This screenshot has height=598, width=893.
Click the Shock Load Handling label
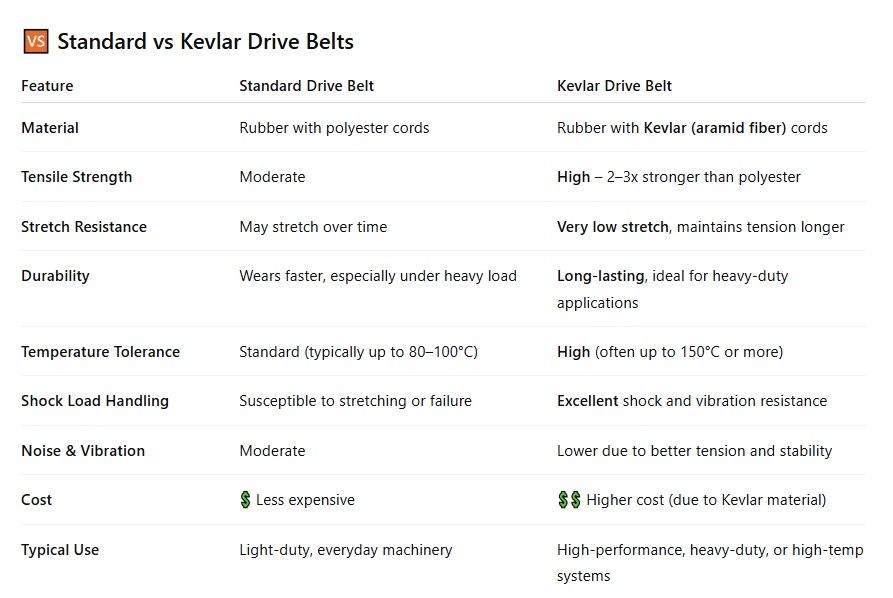(x=95, y=401)
